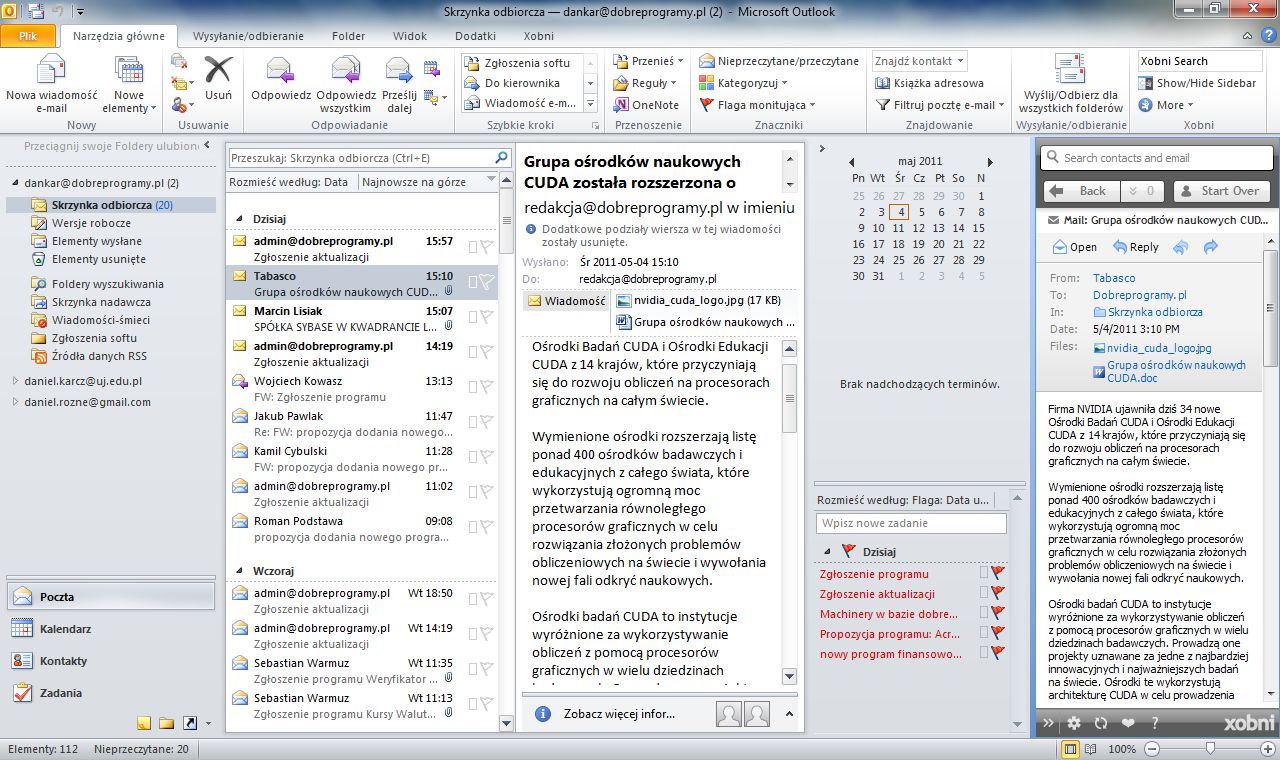Switch to Wysyłanie/odbieranie tab
The width and height of the screenshot is (1280, 760).
click(248, 36)
